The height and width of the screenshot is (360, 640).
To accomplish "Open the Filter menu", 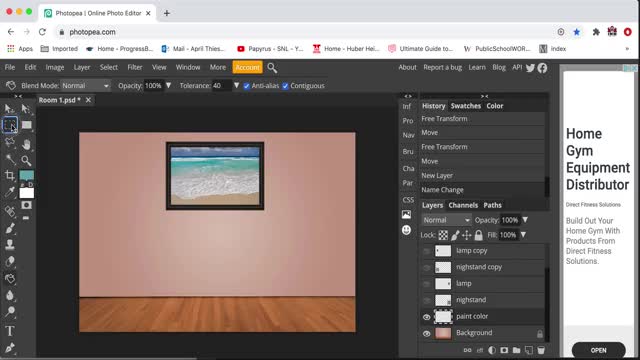I will point(135,67).
